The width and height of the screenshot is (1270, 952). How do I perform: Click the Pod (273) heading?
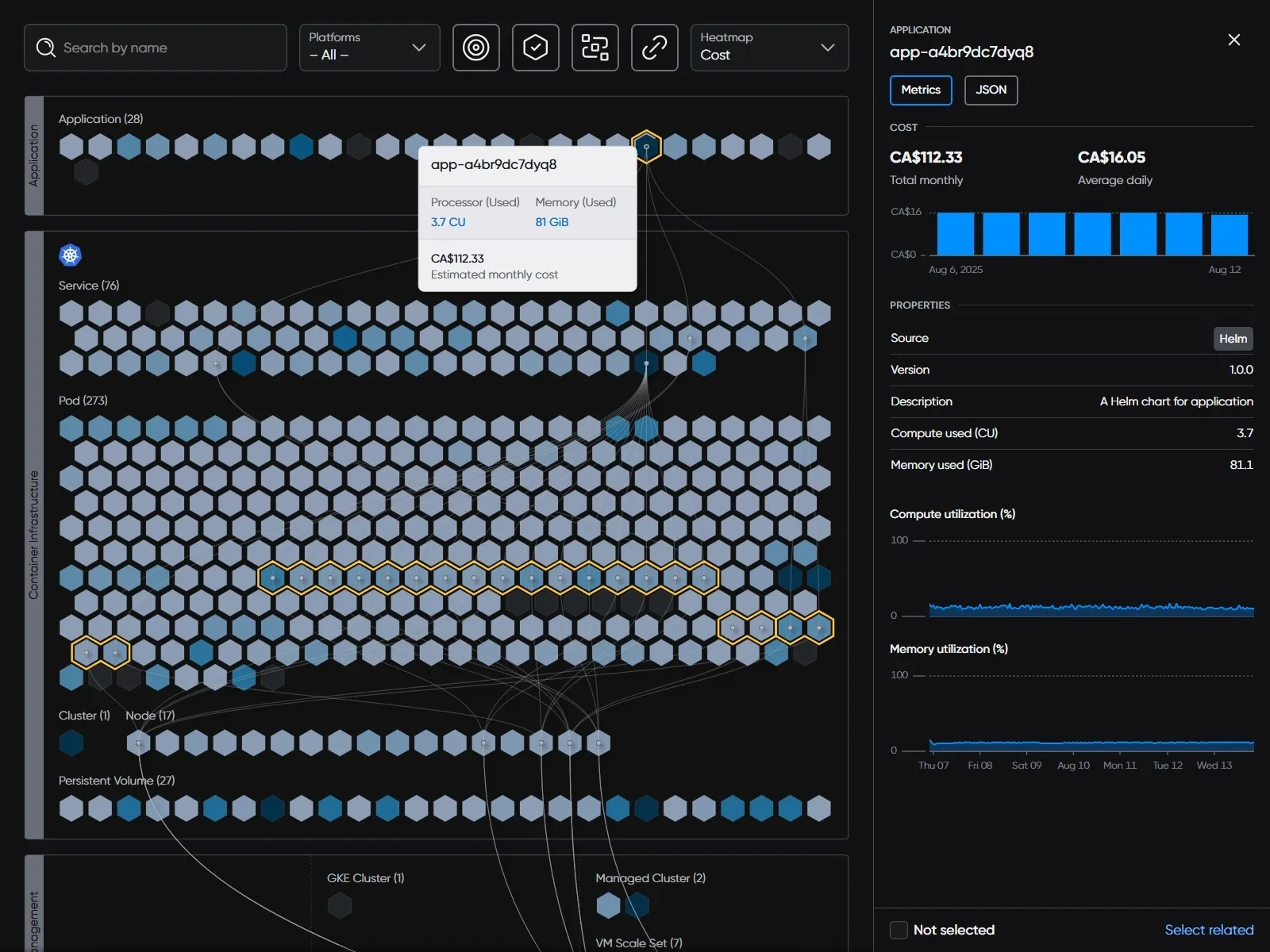(x=83, y=401)
